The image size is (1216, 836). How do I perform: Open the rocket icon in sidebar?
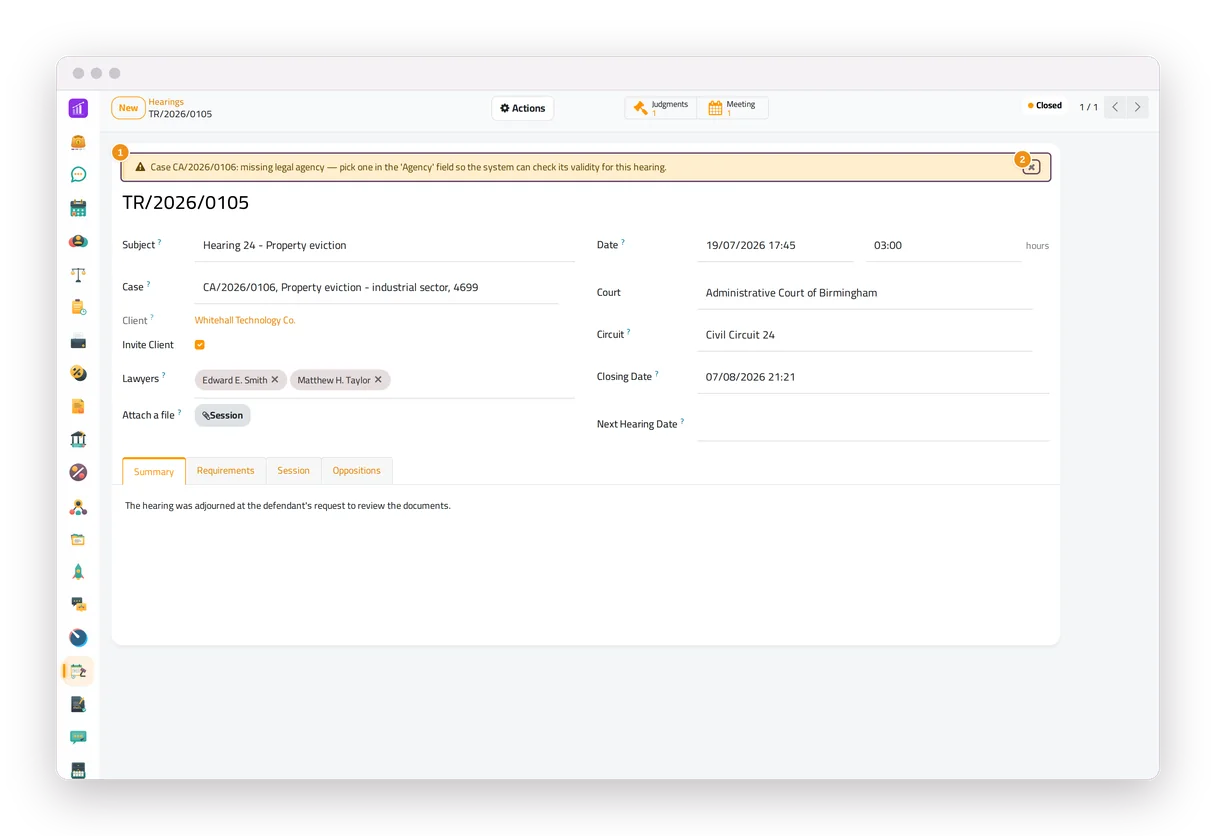[x=78, y=572]
